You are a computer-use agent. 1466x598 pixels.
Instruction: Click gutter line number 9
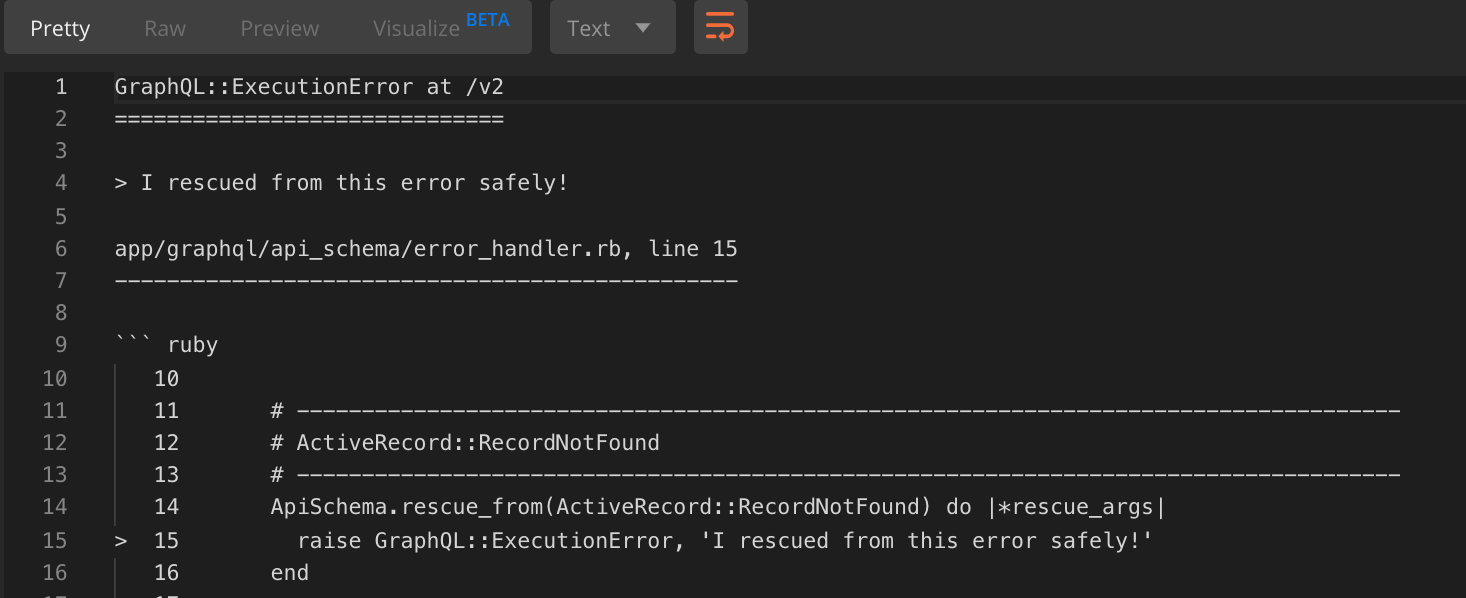point(61,345)
